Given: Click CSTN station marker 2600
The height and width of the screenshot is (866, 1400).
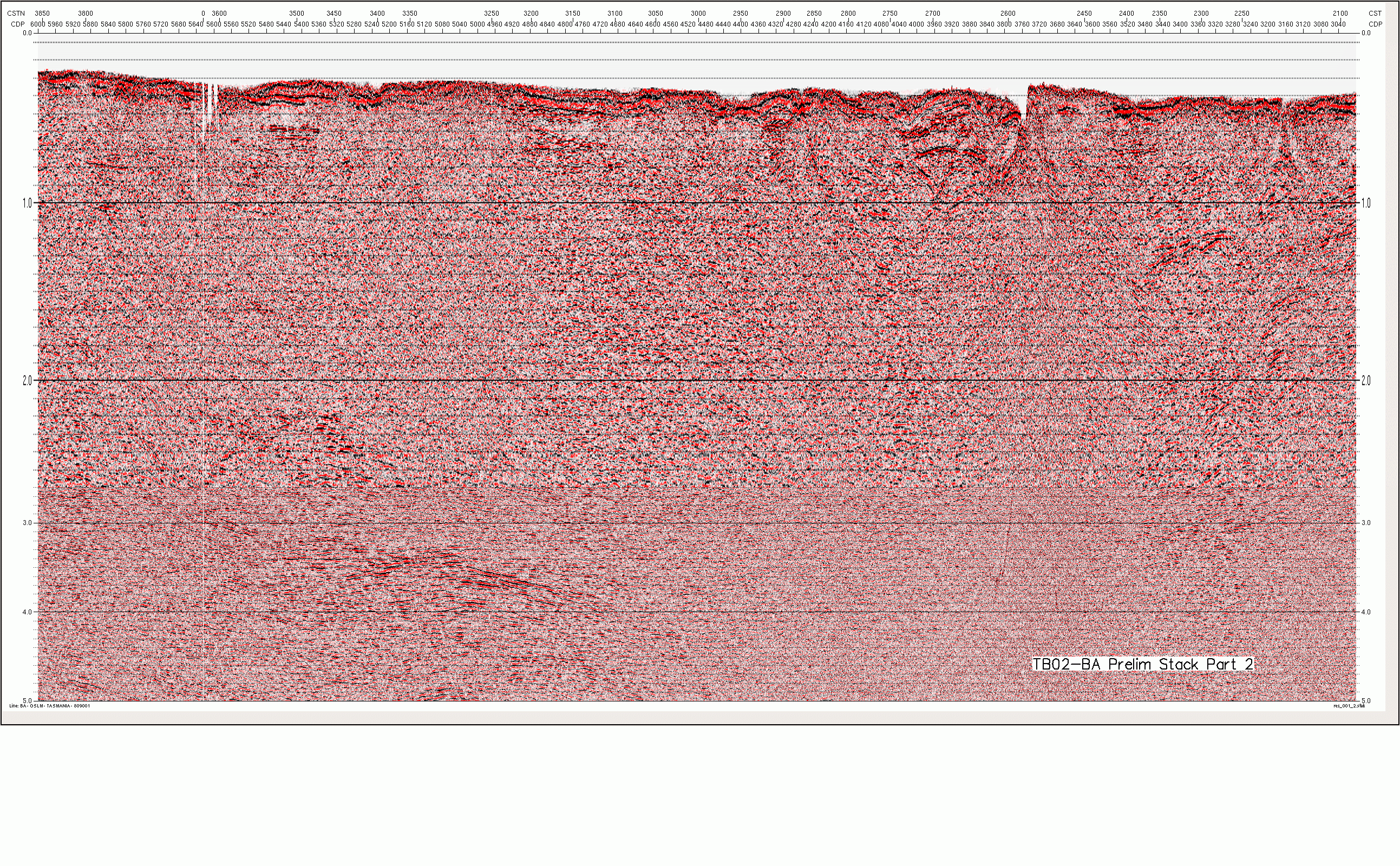Looking at the screenshot, I should (x=1008, y=13).
